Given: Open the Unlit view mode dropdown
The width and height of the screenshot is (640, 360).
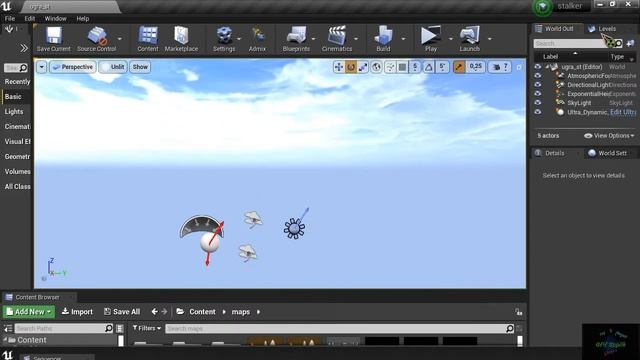Looking at the screenshot, I should (x=113, y=67).
